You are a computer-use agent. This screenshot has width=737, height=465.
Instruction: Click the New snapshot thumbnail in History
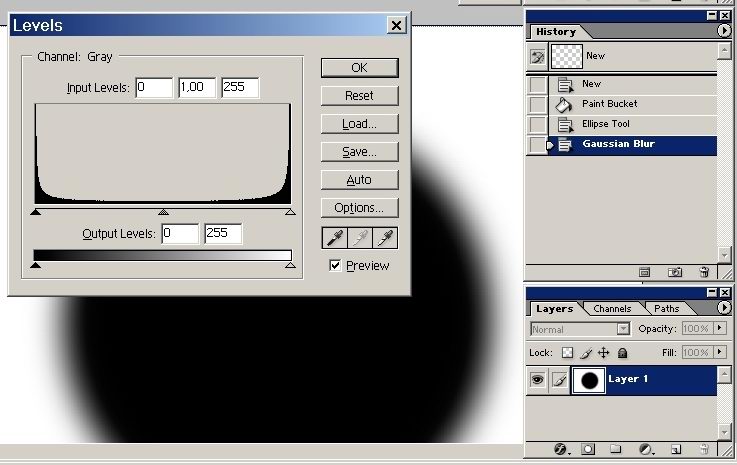click(566, 57)
